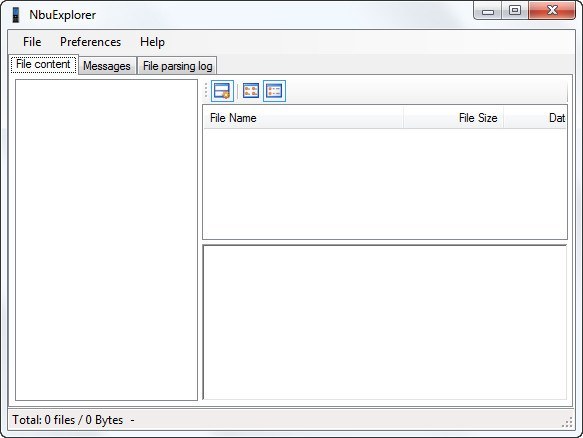Click the toolbar drag grip handle
Viewport: 583px width, 438px height.
pyautogui.click(x=206, y=91)
